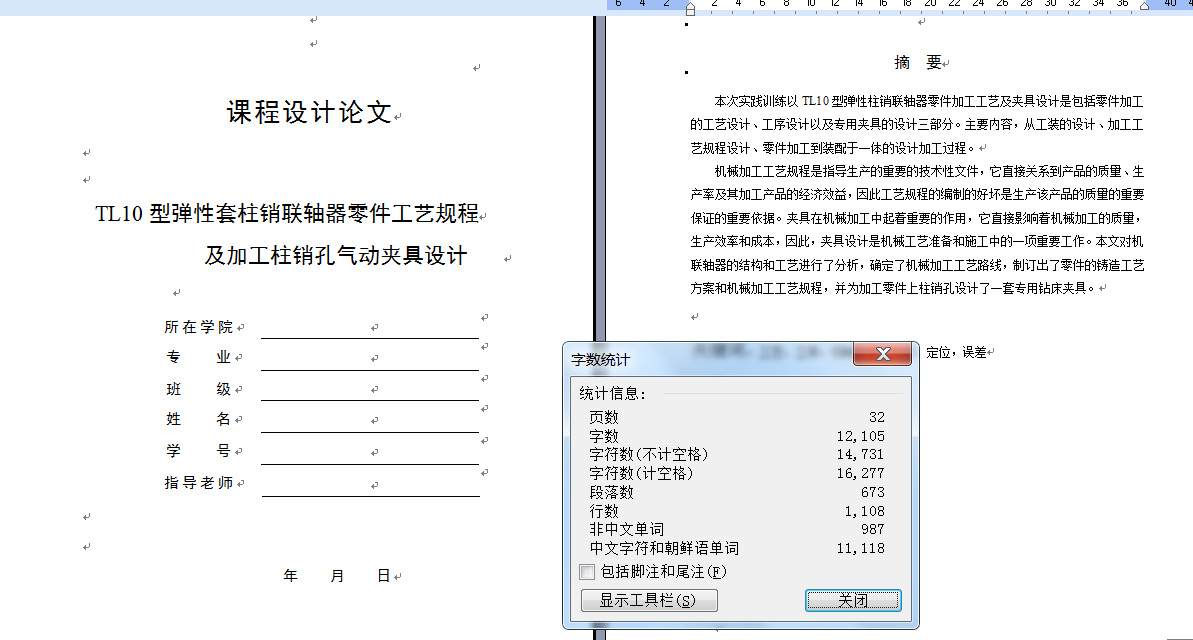Click the 字数 value 12,105
Viewport: 1193px width, 640px height.
(861, 436)
